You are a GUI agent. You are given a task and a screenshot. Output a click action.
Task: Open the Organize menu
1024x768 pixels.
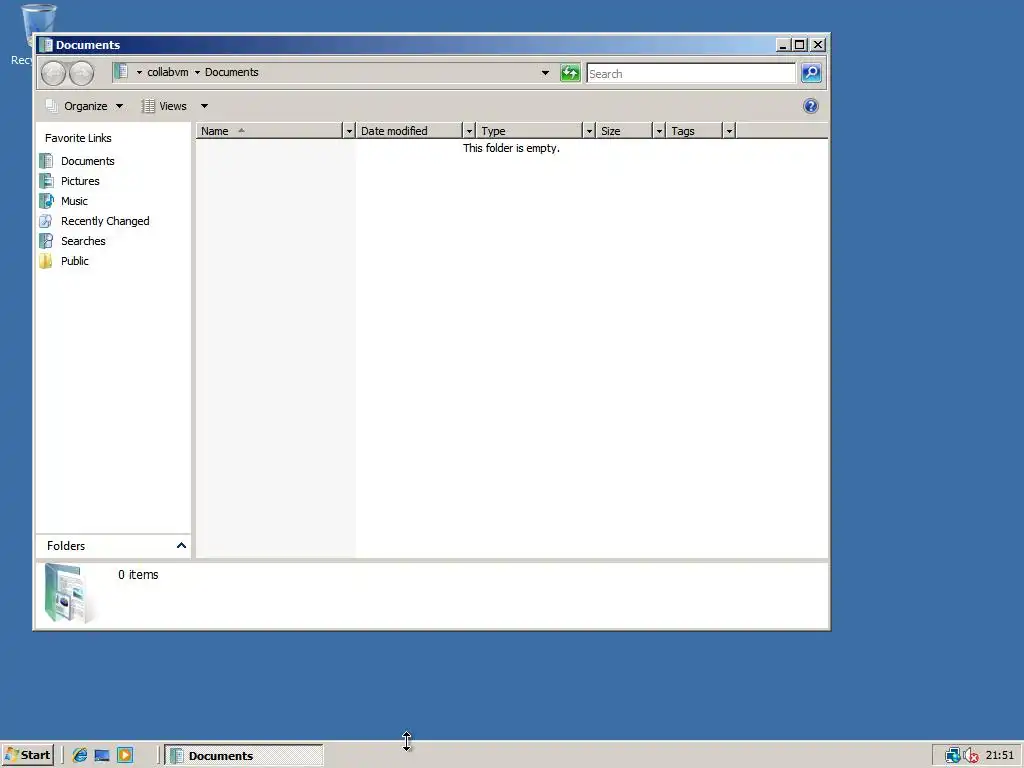point(84,106)
